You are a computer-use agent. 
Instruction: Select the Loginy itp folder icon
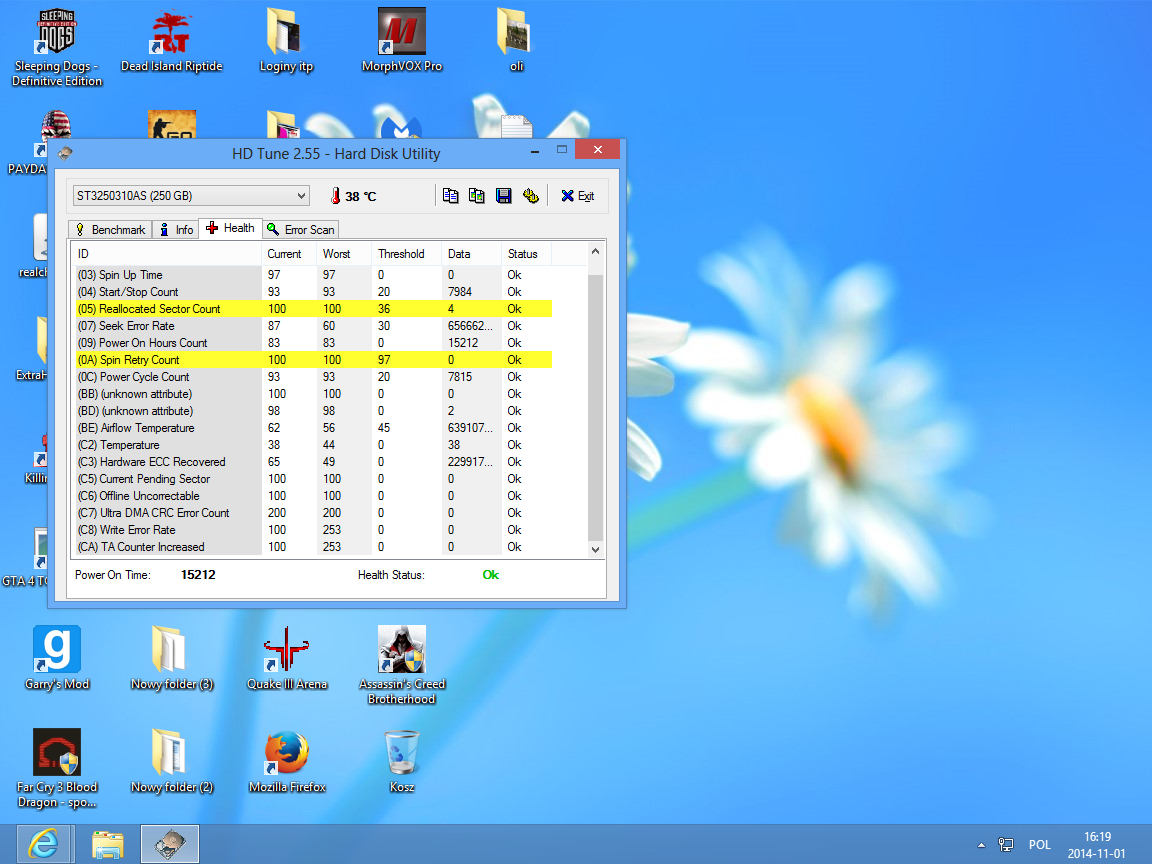point(287,41)
